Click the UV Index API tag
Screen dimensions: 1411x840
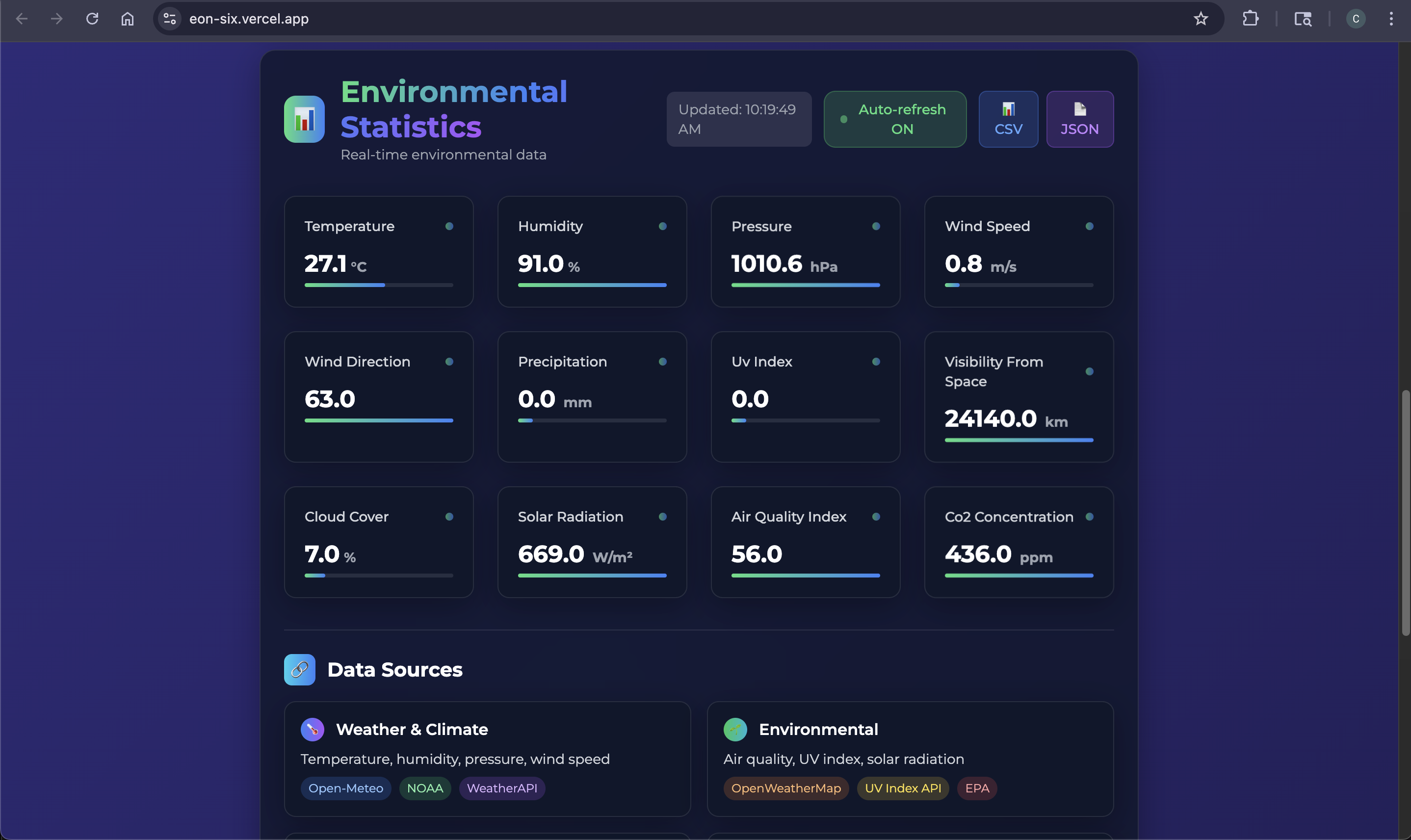coord(902,788)
